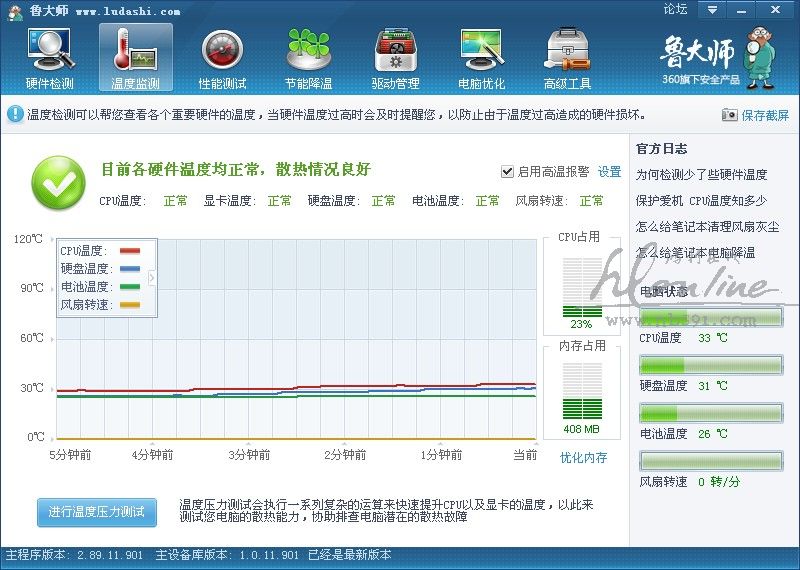Open the 保护爱机 CPU温度知多少 article
The image size is (800, 570).
[701, 200]
